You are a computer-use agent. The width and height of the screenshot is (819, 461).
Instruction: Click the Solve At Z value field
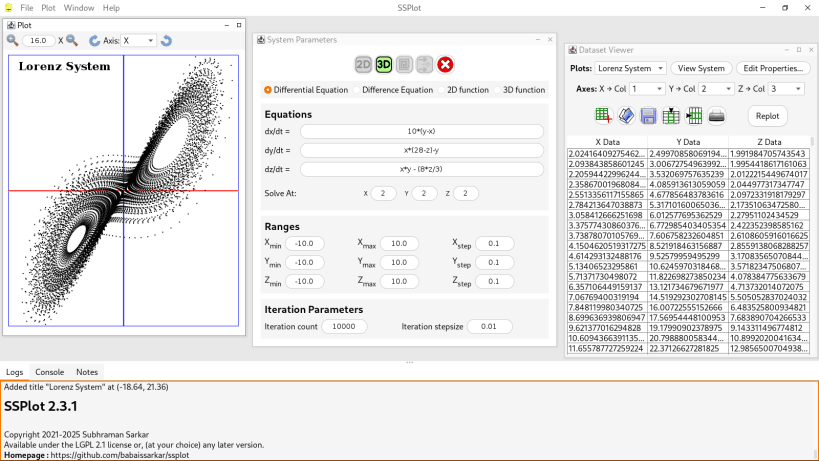point(465,193)
